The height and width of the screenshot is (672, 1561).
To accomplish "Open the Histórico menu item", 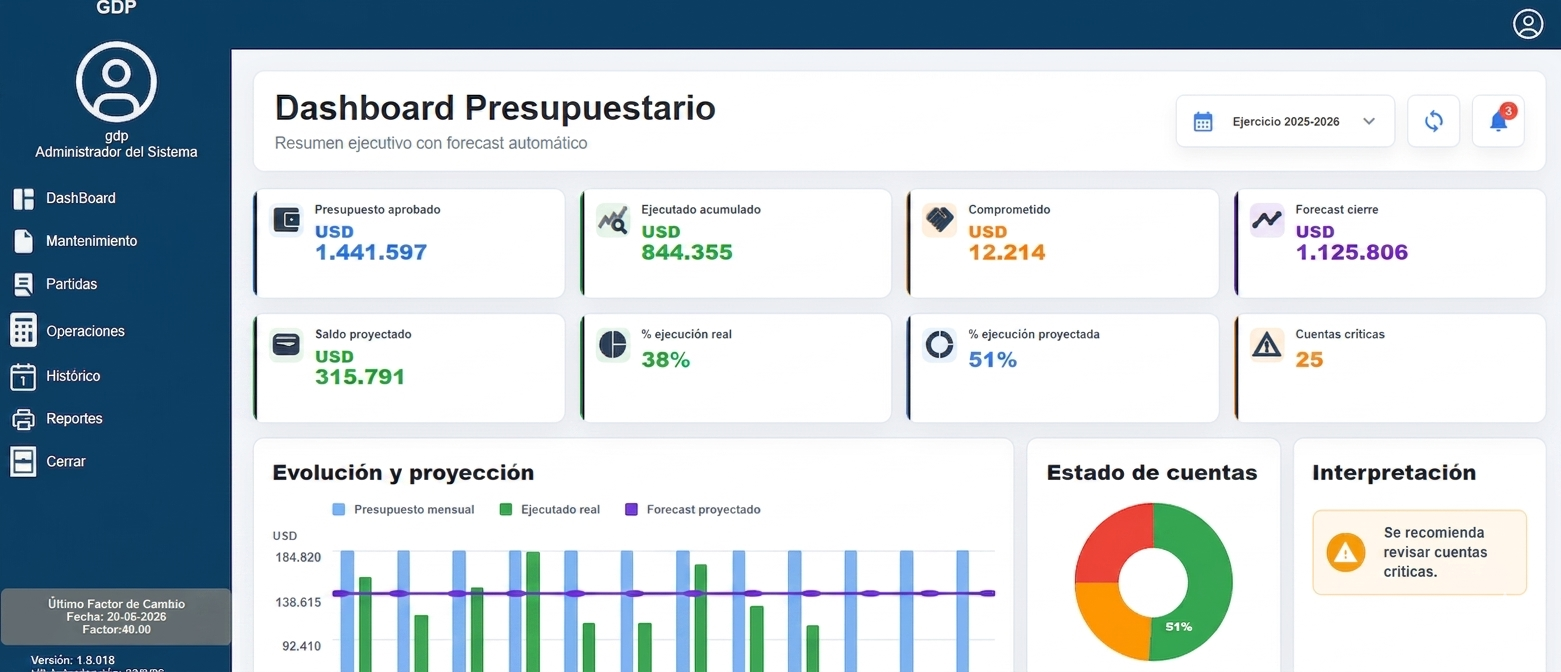I will [x=73, y=376].
